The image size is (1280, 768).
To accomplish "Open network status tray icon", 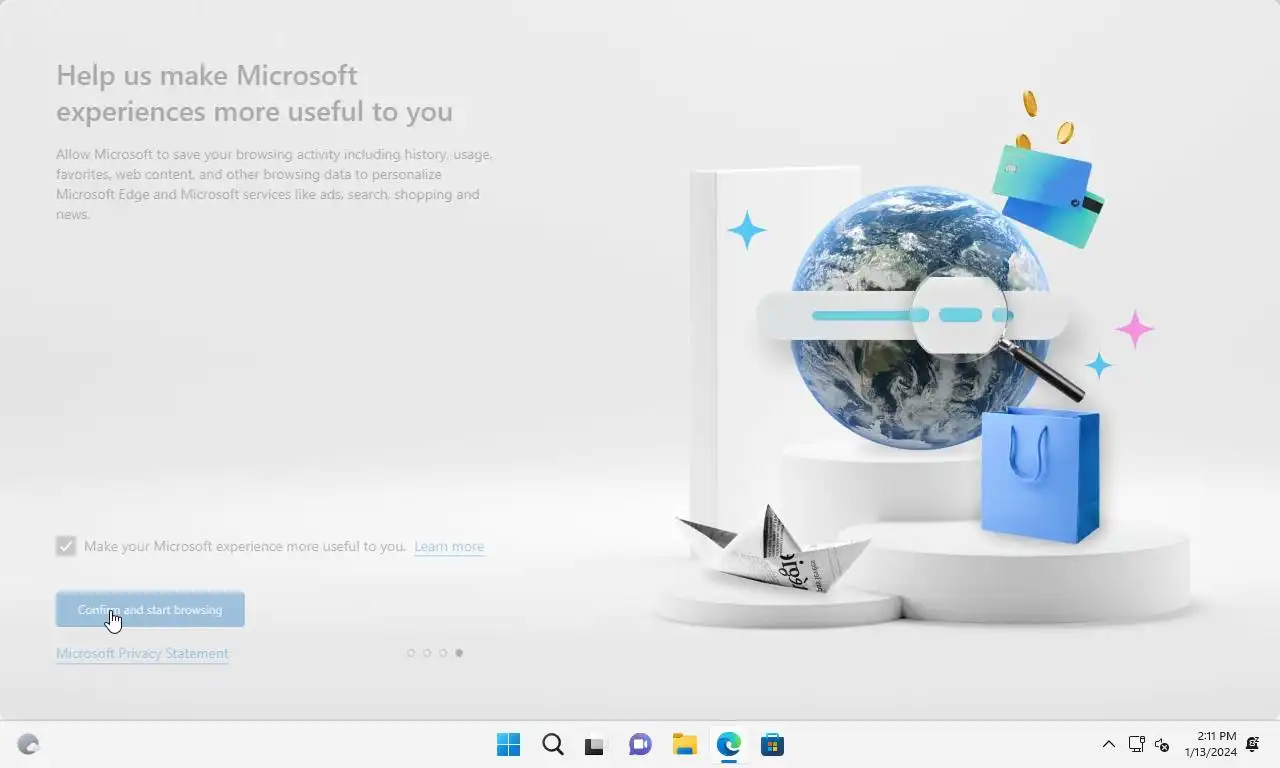I will (1136, 745).
